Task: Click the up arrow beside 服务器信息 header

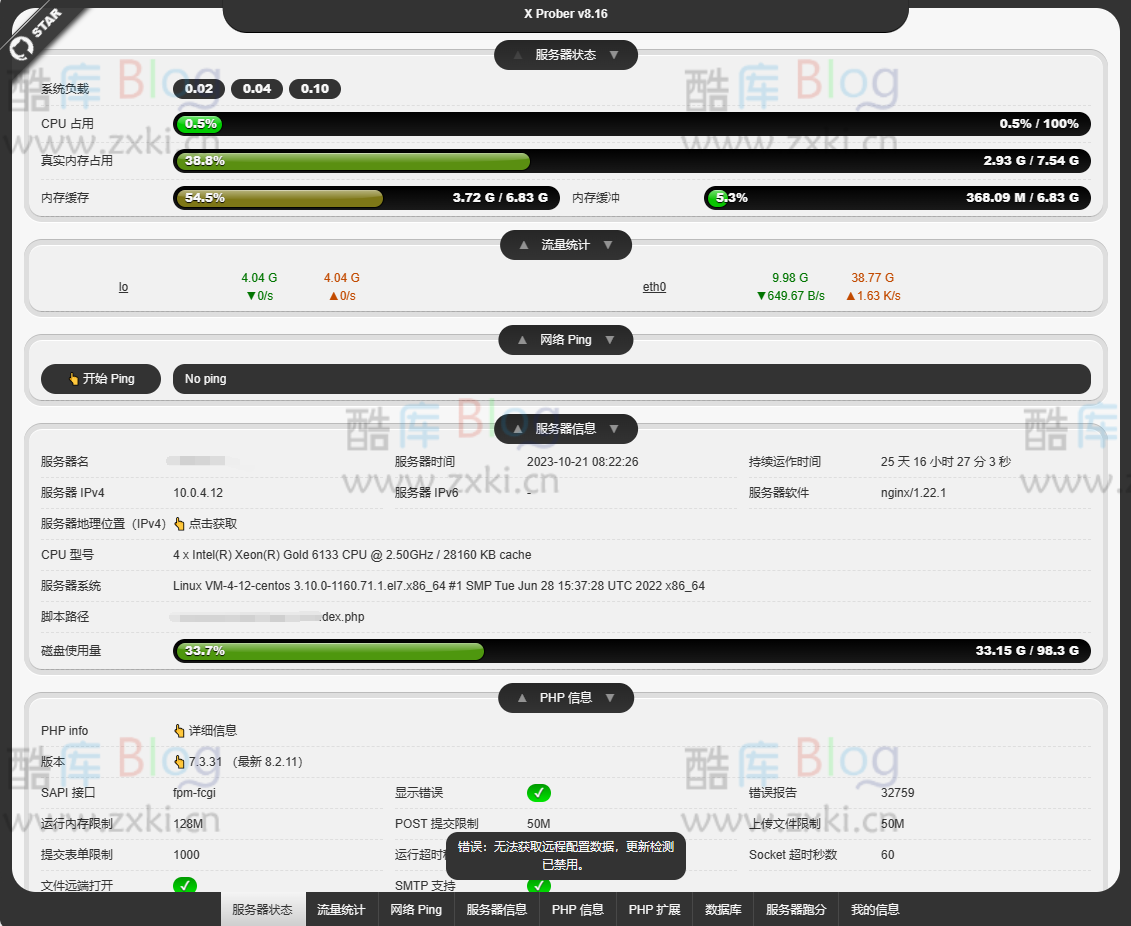Action: 518,429
